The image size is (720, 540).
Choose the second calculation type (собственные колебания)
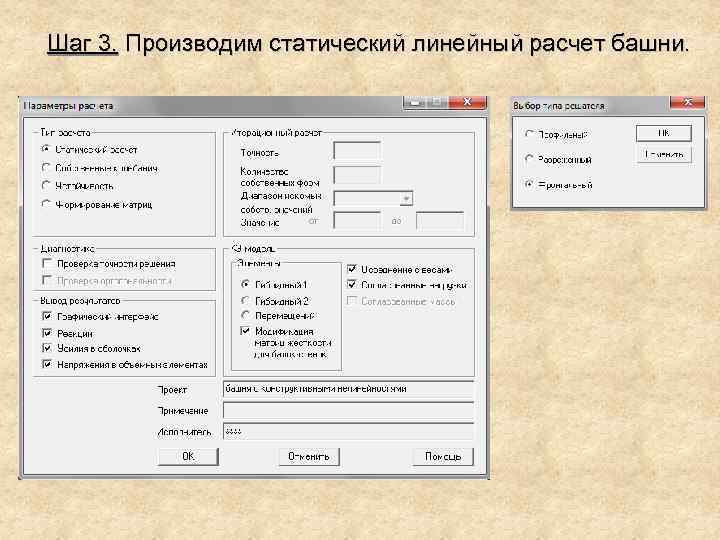tap(45, 168)
